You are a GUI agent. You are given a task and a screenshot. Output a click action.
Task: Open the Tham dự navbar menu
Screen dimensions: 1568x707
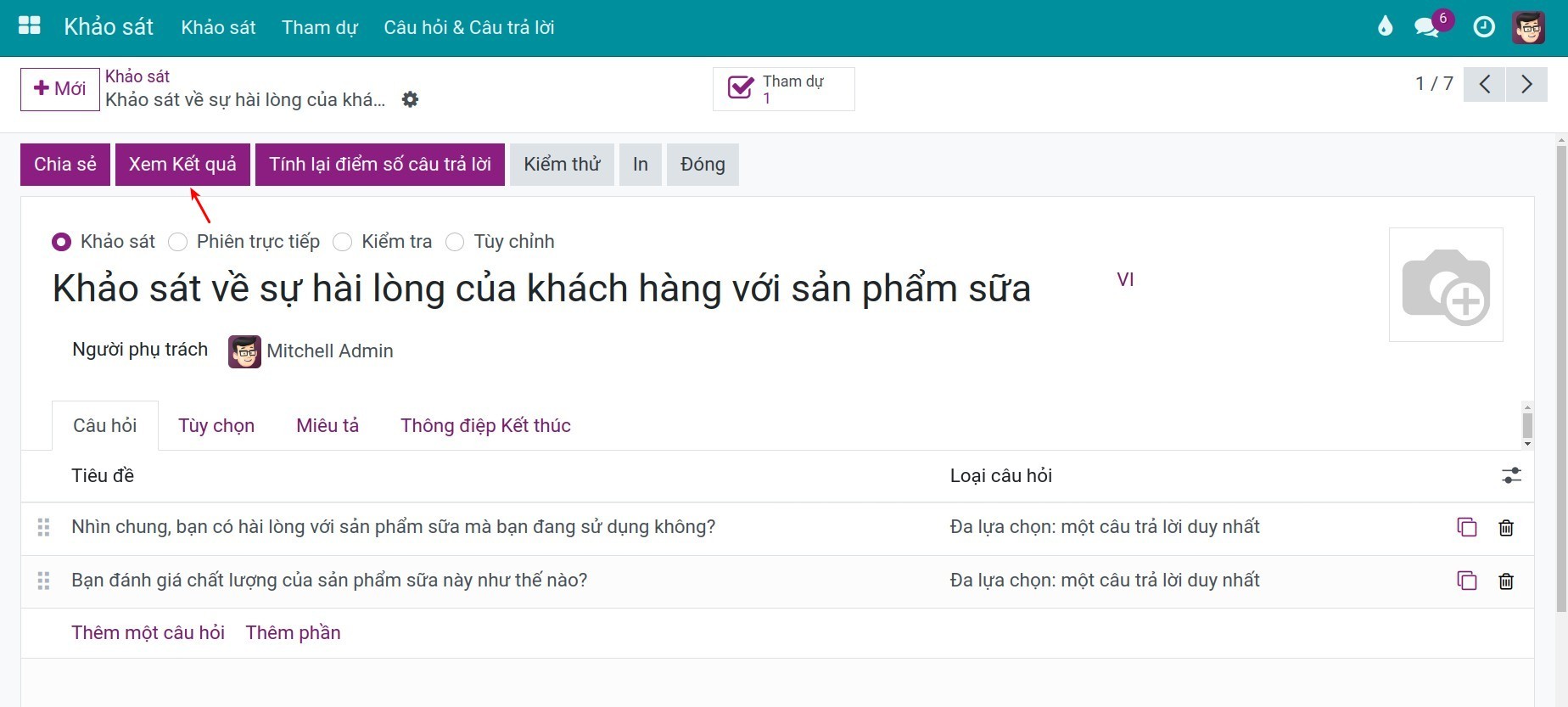click(x=320, y=27)
